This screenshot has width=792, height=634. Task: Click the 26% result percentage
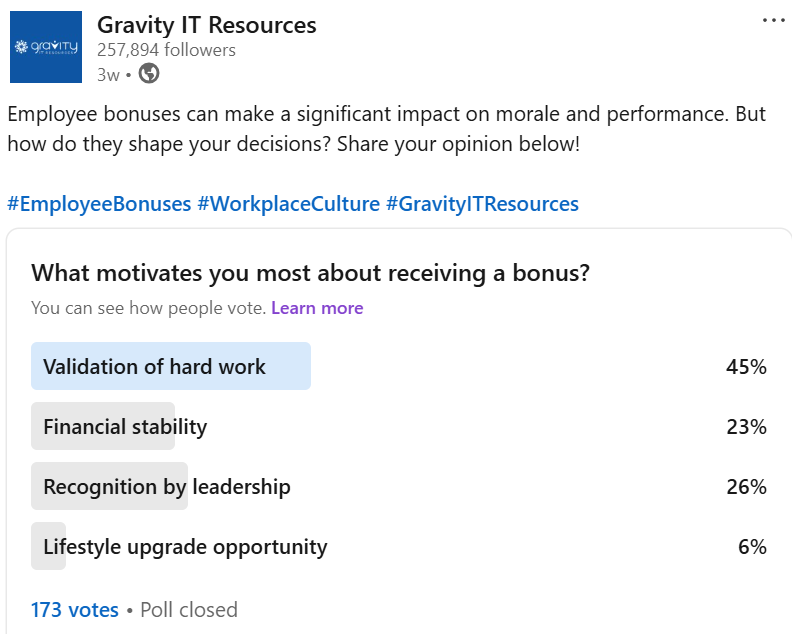(x=746, y=487)
